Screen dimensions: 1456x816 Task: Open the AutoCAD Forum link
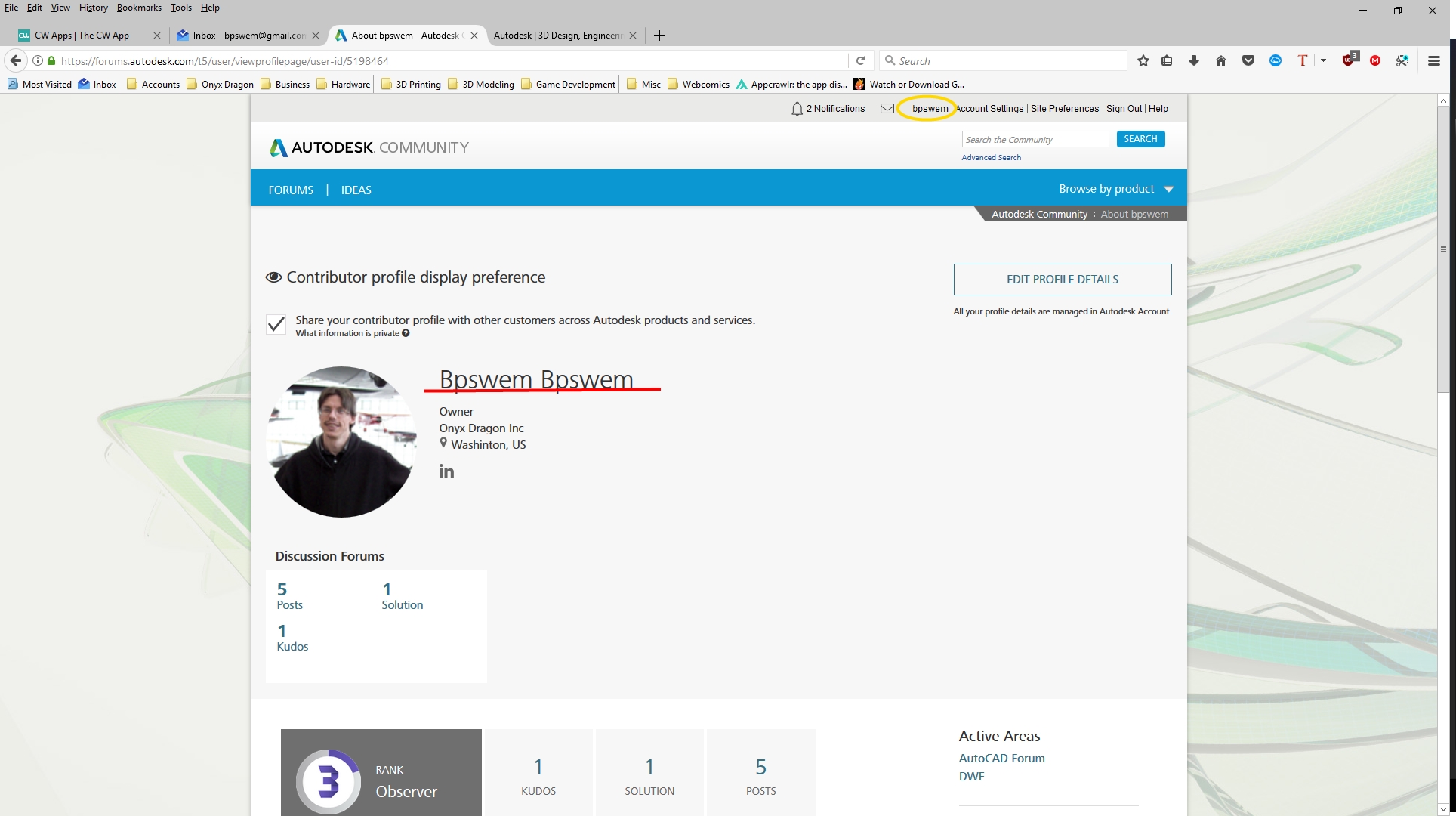pos(1001,758)
